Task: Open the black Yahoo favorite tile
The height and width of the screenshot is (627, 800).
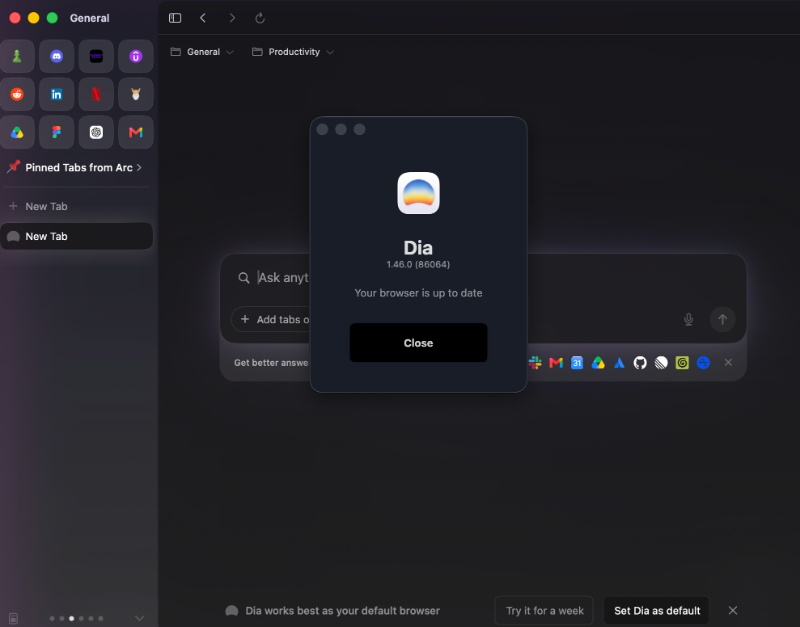Action: (x=96, y=56)
